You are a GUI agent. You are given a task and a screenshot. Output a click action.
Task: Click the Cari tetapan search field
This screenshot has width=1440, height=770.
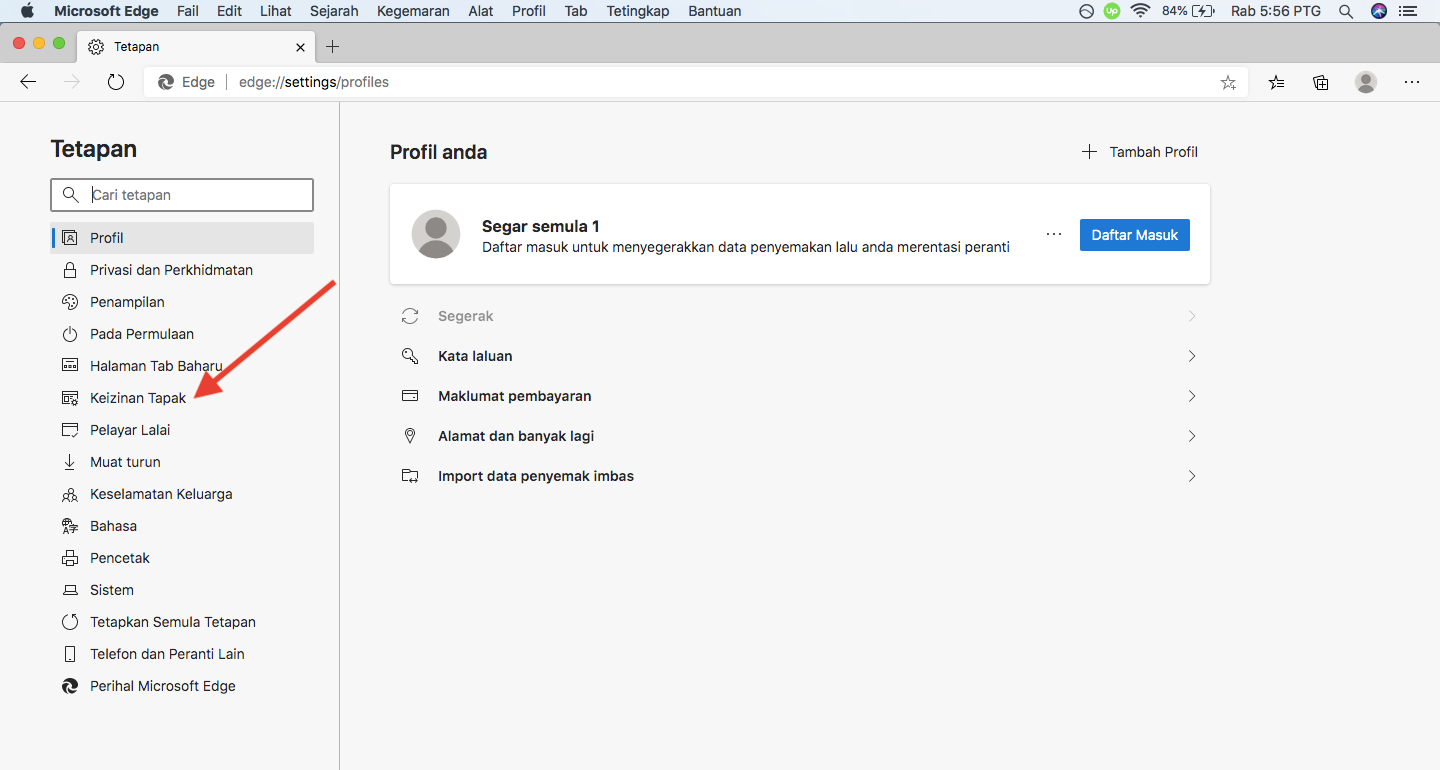click(195, 195)
